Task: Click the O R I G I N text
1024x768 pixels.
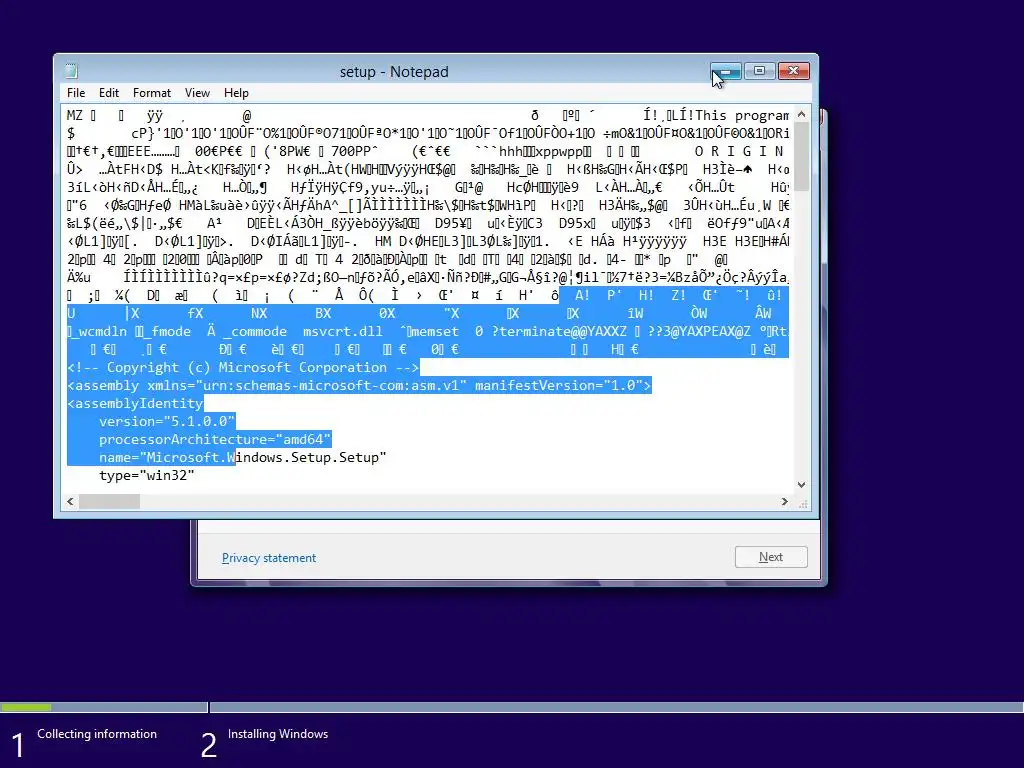Action: (x=739, y=152)
